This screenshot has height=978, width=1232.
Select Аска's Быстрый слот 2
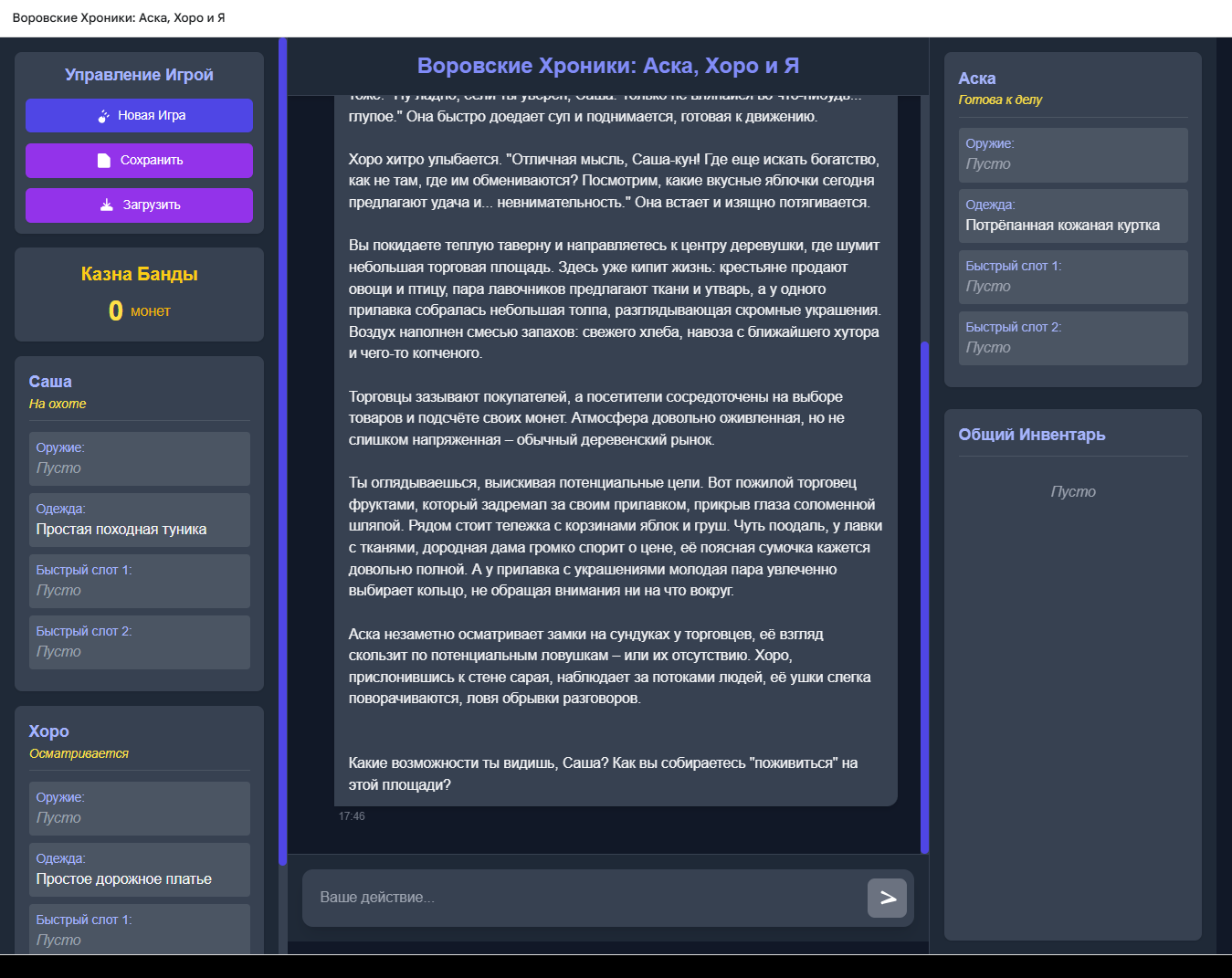coord(1073,338)
